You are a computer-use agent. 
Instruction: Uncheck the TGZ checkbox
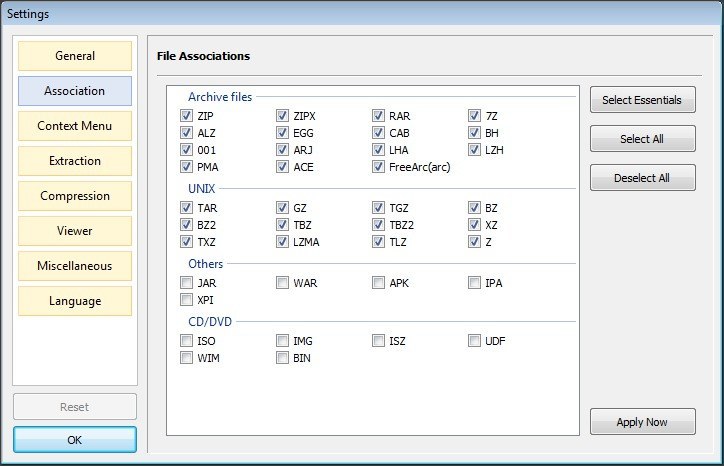point(378,208)
